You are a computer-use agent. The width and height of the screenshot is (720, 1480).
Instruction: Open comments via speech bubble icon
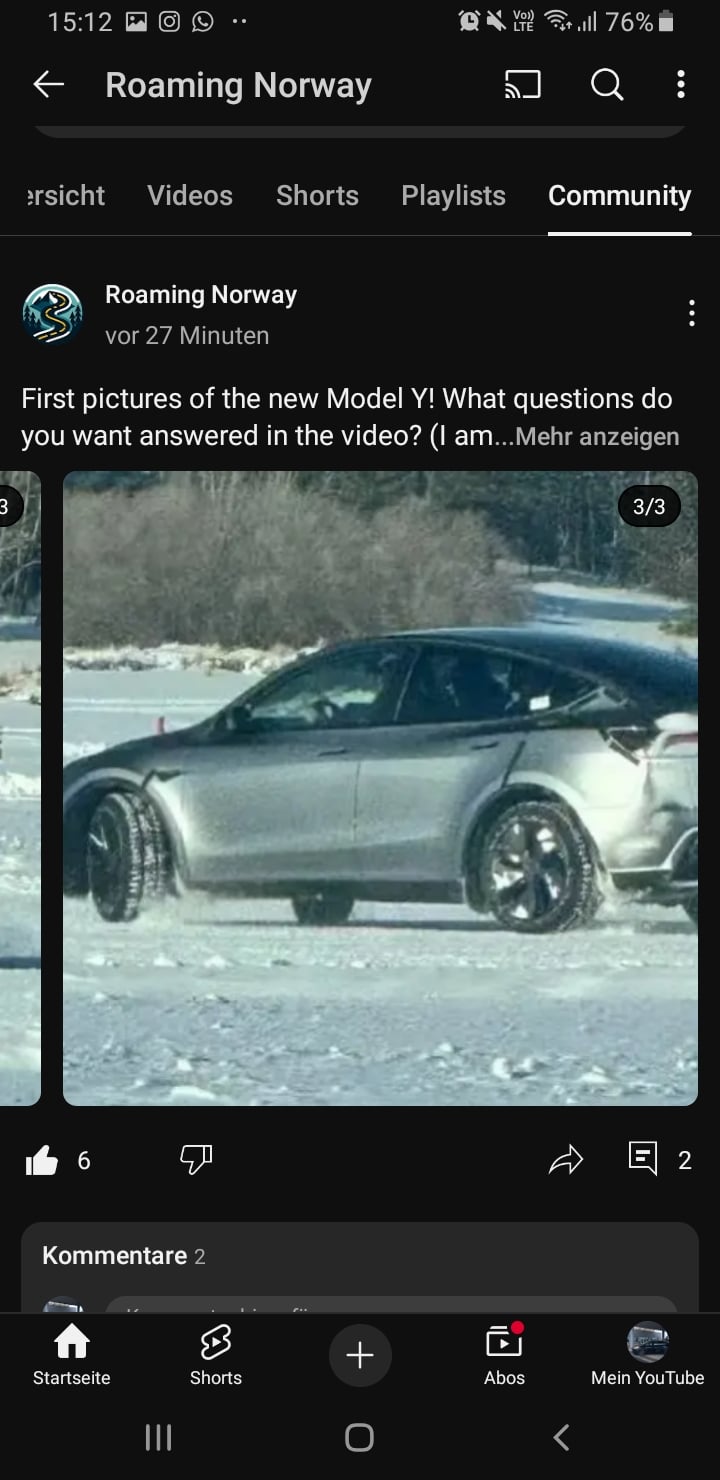point(643,1159)
